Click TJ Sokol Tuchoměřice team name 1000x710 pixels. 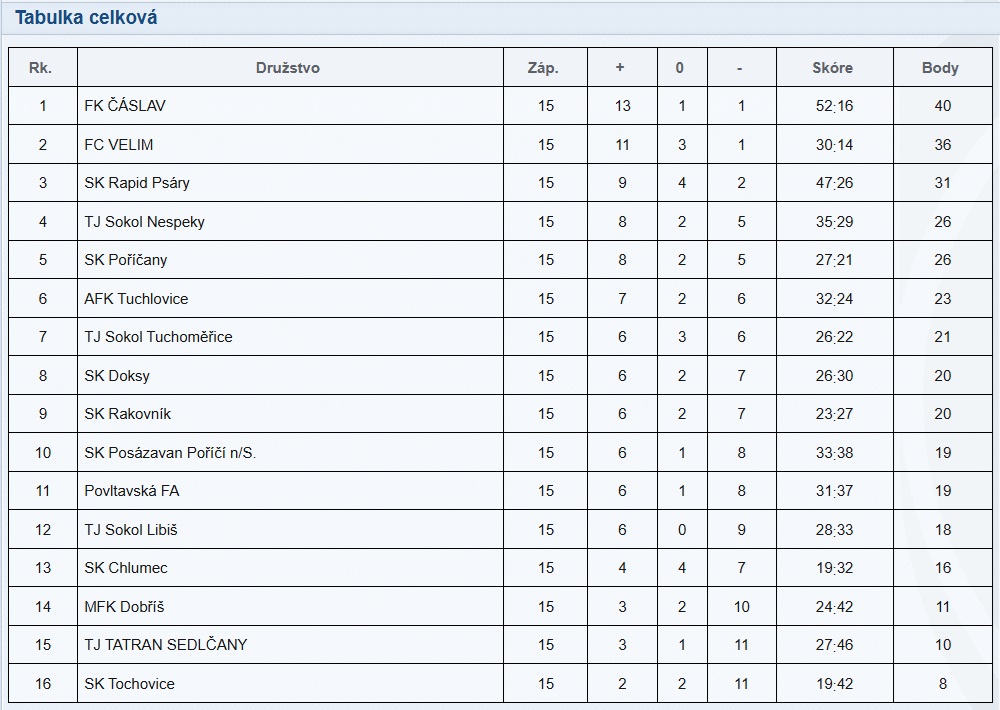pos(158,337)
